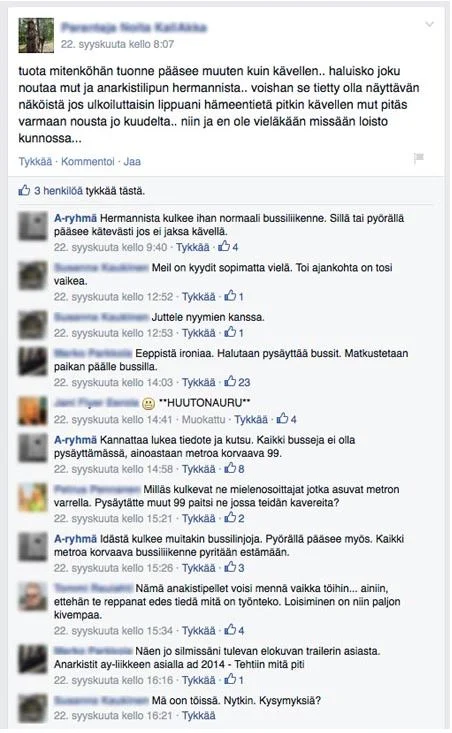Click the post author's profile picture
Viewport: 452px width, 733px height.
coord(36,35)
